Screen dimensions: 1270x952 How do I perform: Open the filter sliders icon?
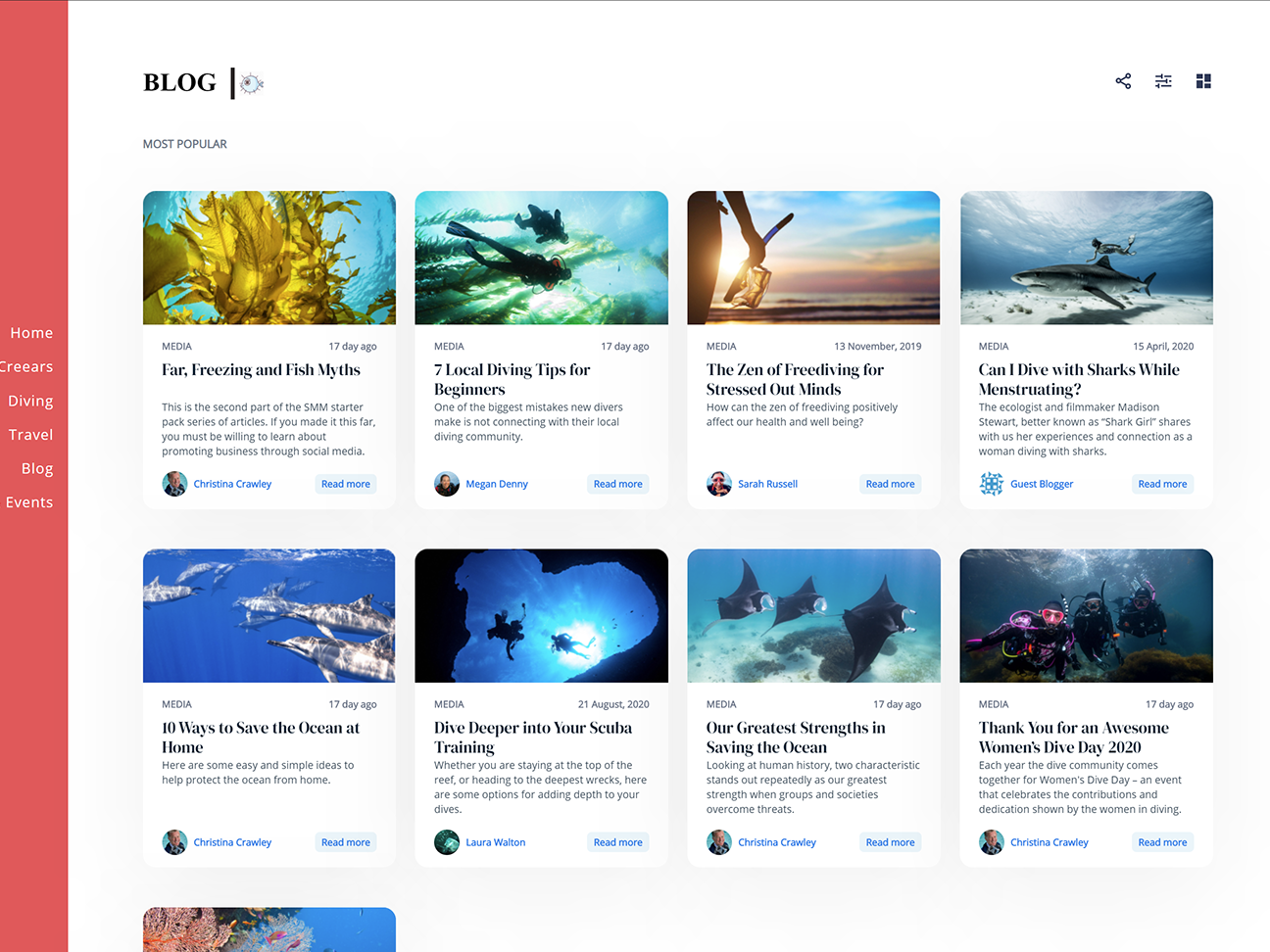click(1163, 81)
